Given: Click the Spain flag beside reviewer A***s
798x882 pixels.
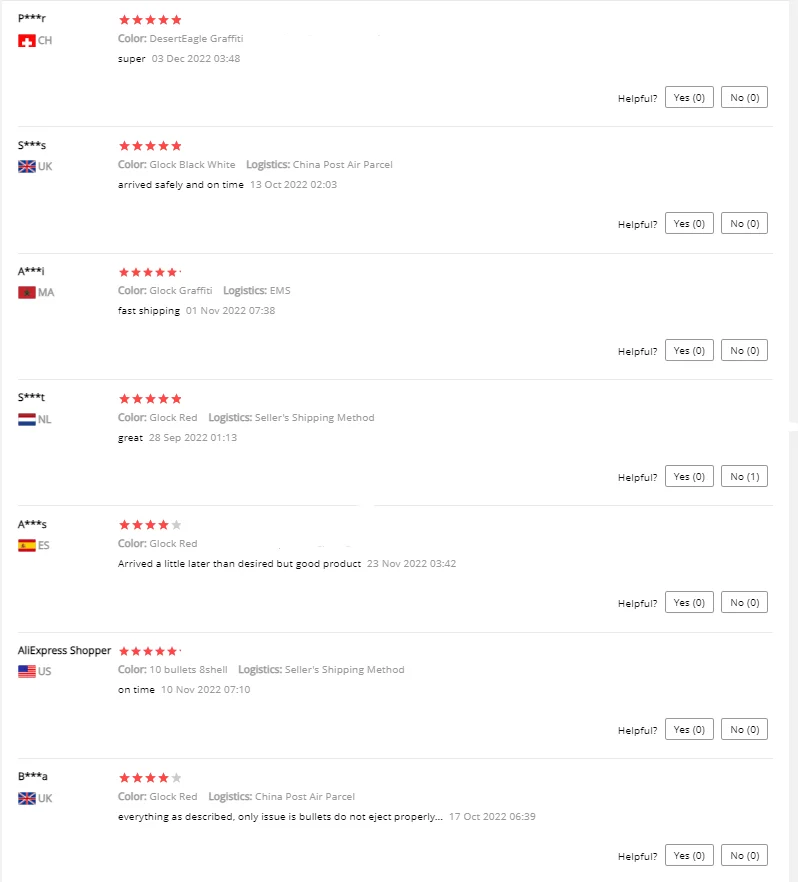Looking at the screenshot, I should tap(27, 546).
